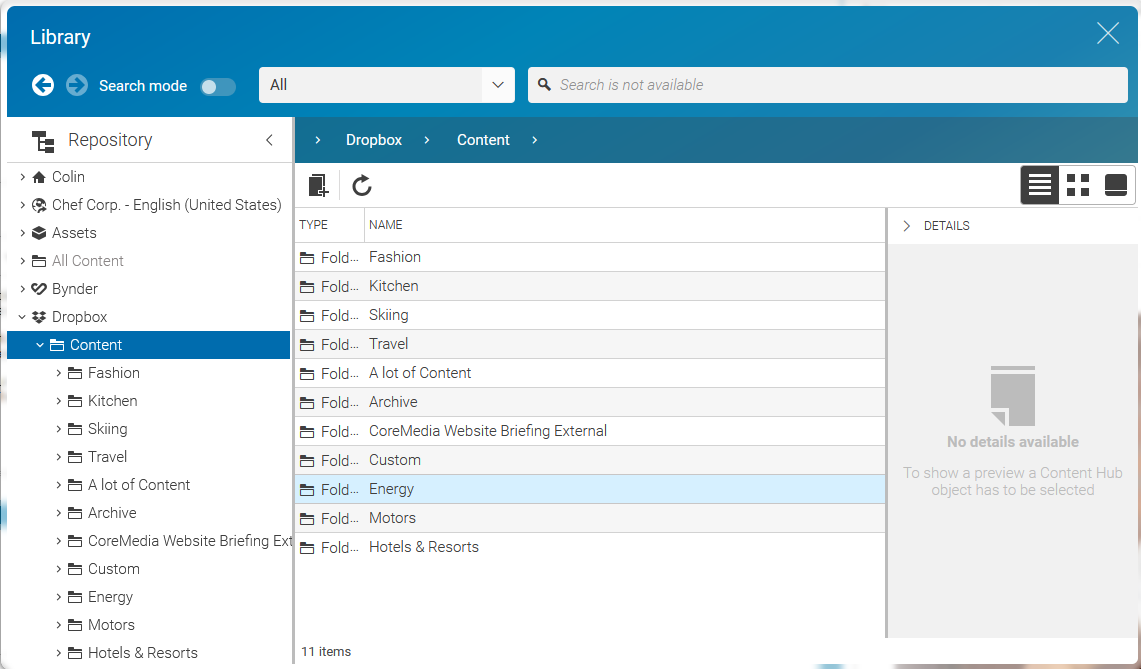This screenshot has height=669, width=1141.
Task: Click the unavailable search input field
Action: coord(828,85)
